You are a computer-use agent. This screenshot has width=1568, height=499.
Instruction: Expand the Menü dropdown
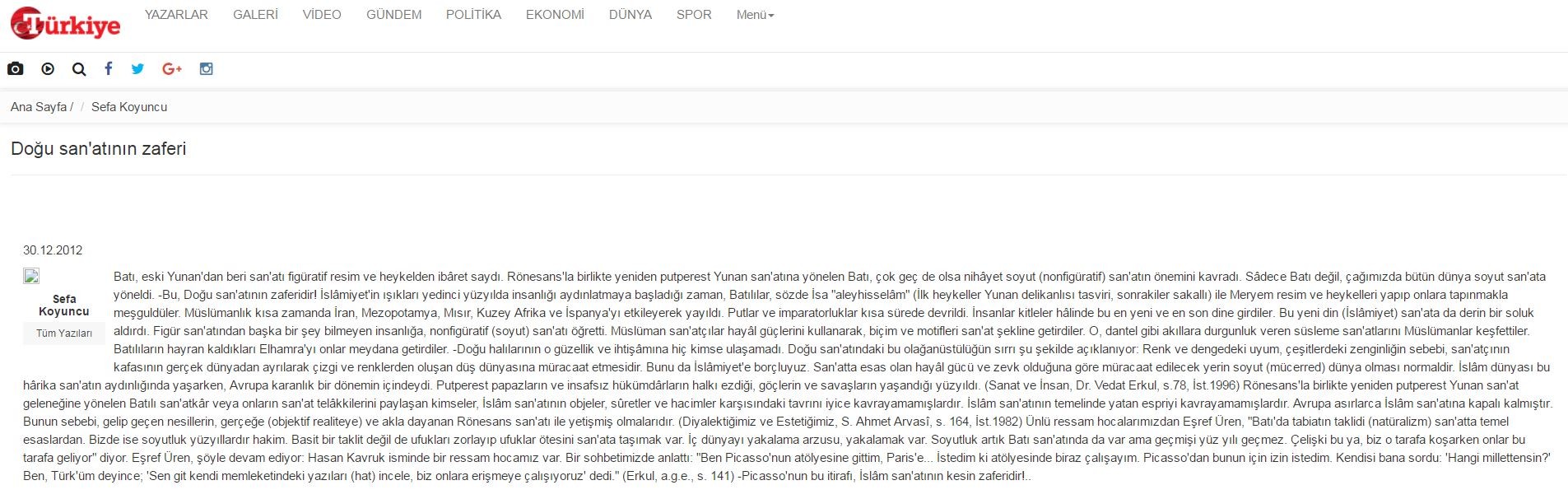point(755,15)
